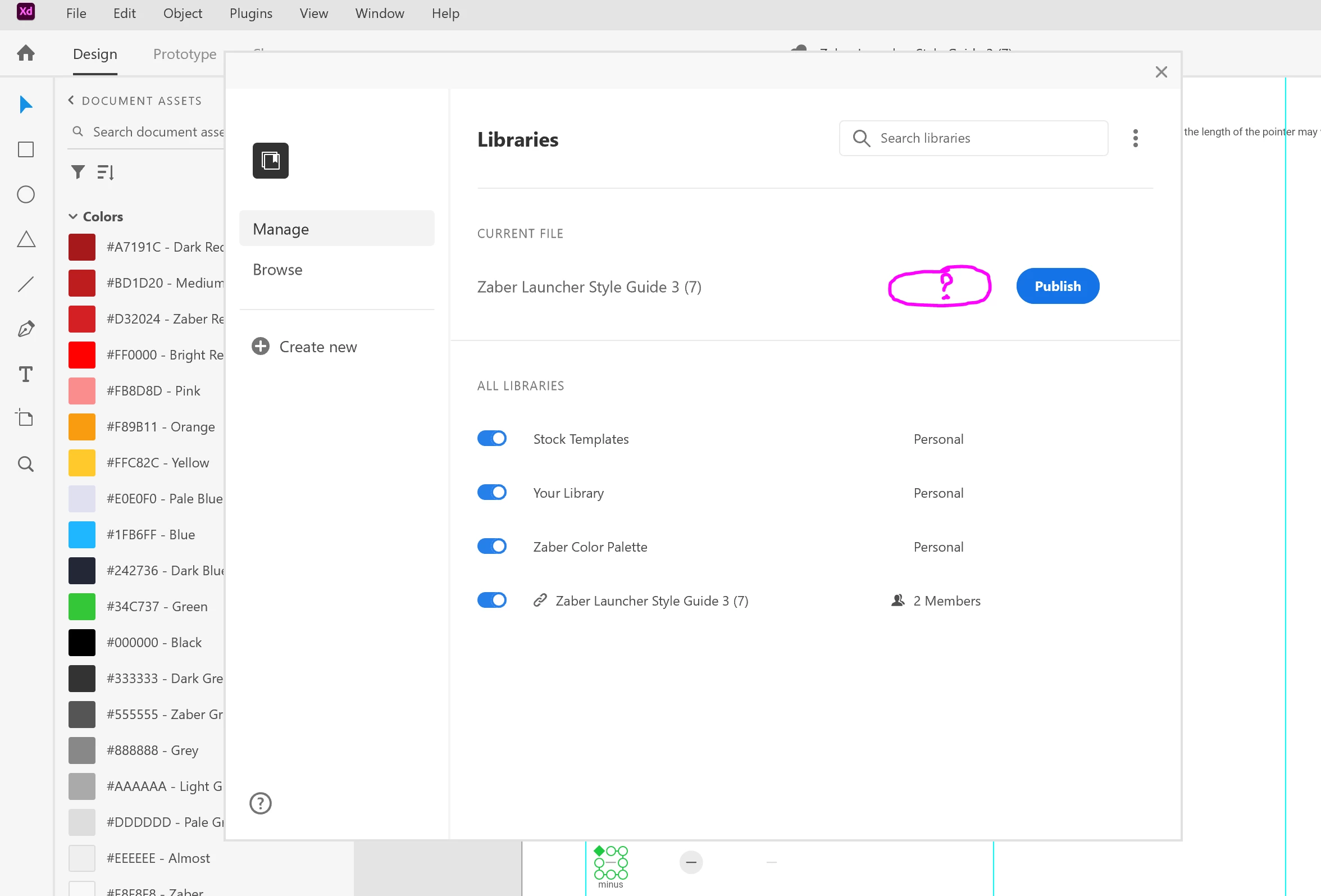Select the Pen tool
The image size is (1321, 896).
click(26, 329)
